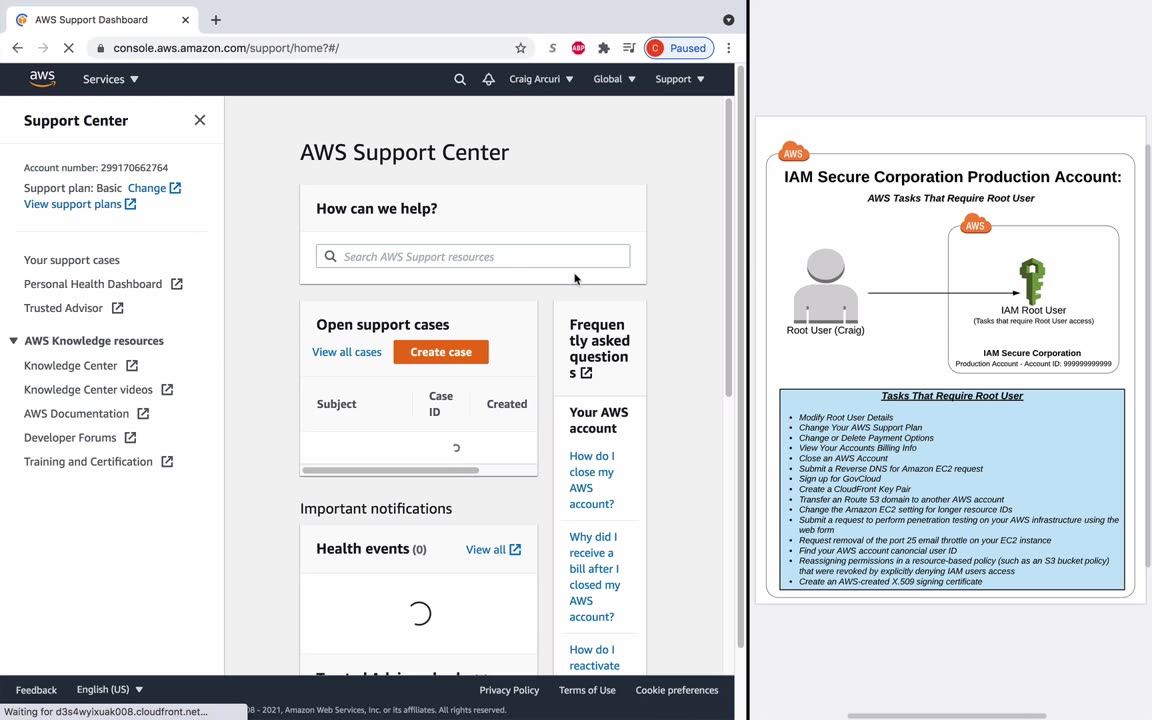Open the console search magnifier icon
This screenshot has width=1152, height=720.
[x=460, y=79]
